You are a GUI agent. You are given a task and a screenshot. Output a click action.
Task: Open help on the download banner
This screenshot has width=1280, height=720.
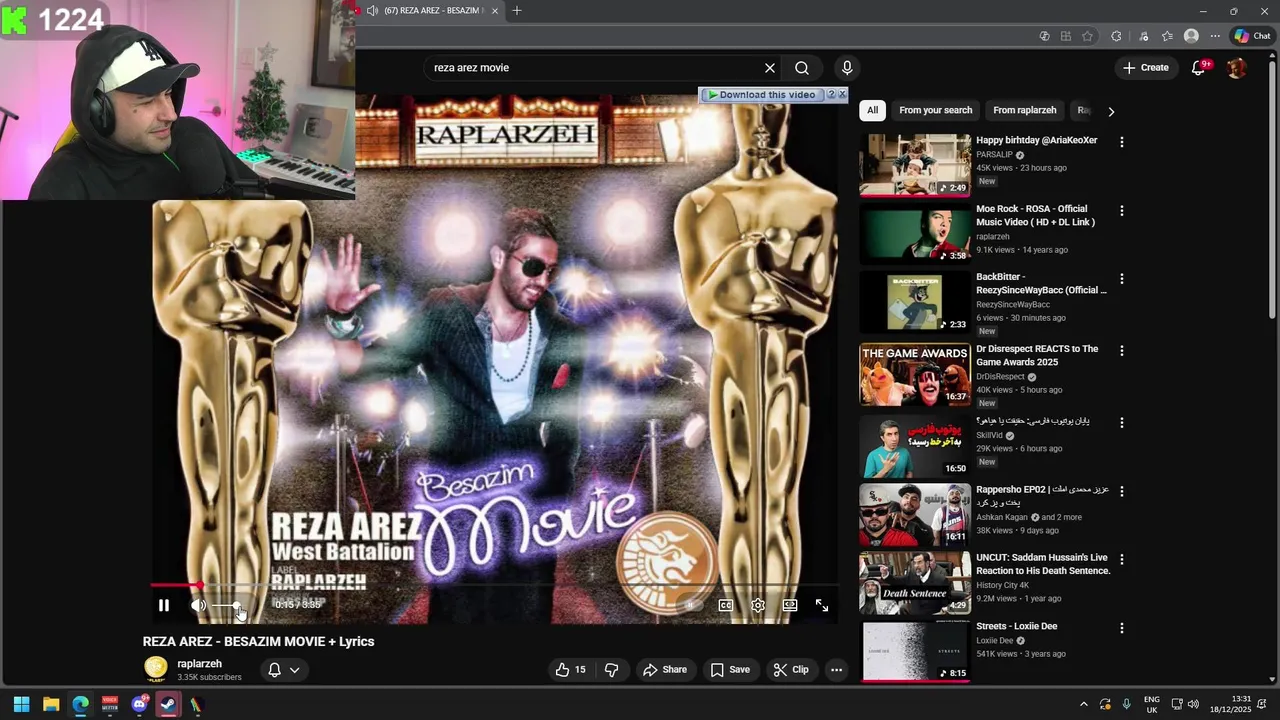coord(830,94)
